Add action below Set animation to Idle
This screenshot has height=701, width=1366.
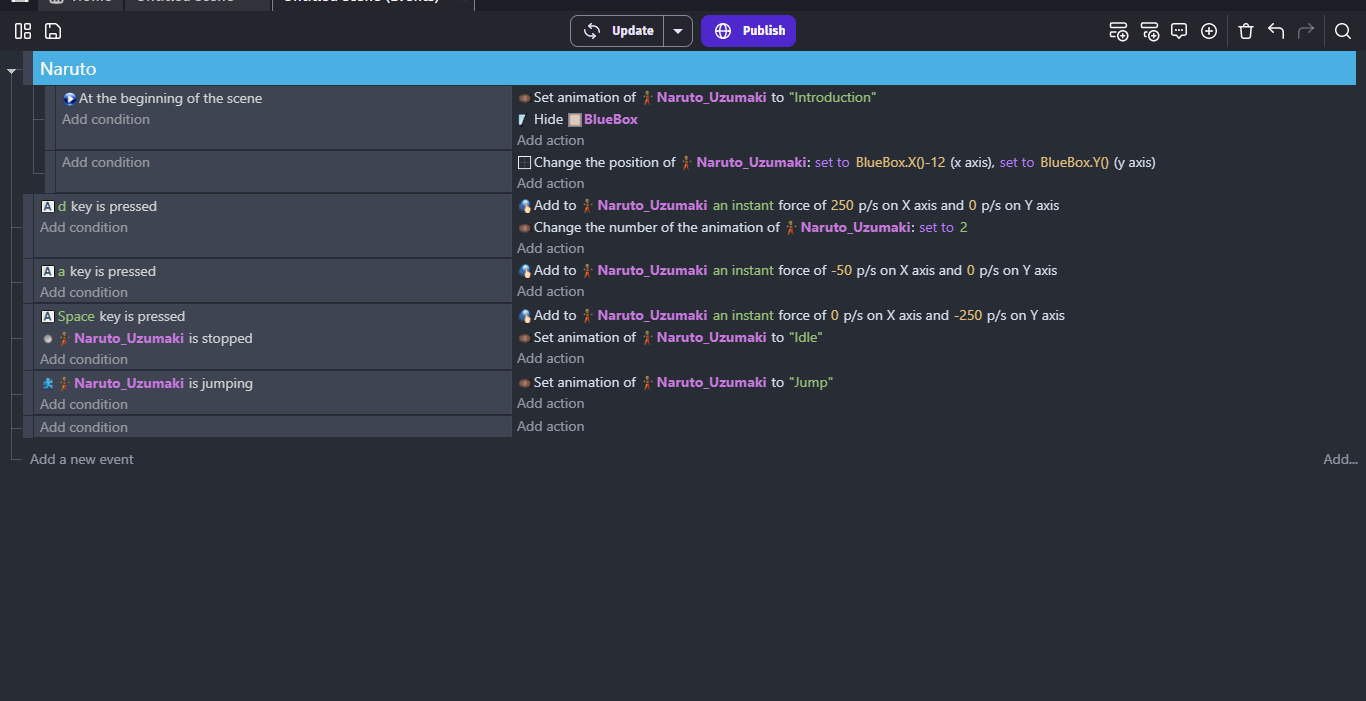point(551,358)
